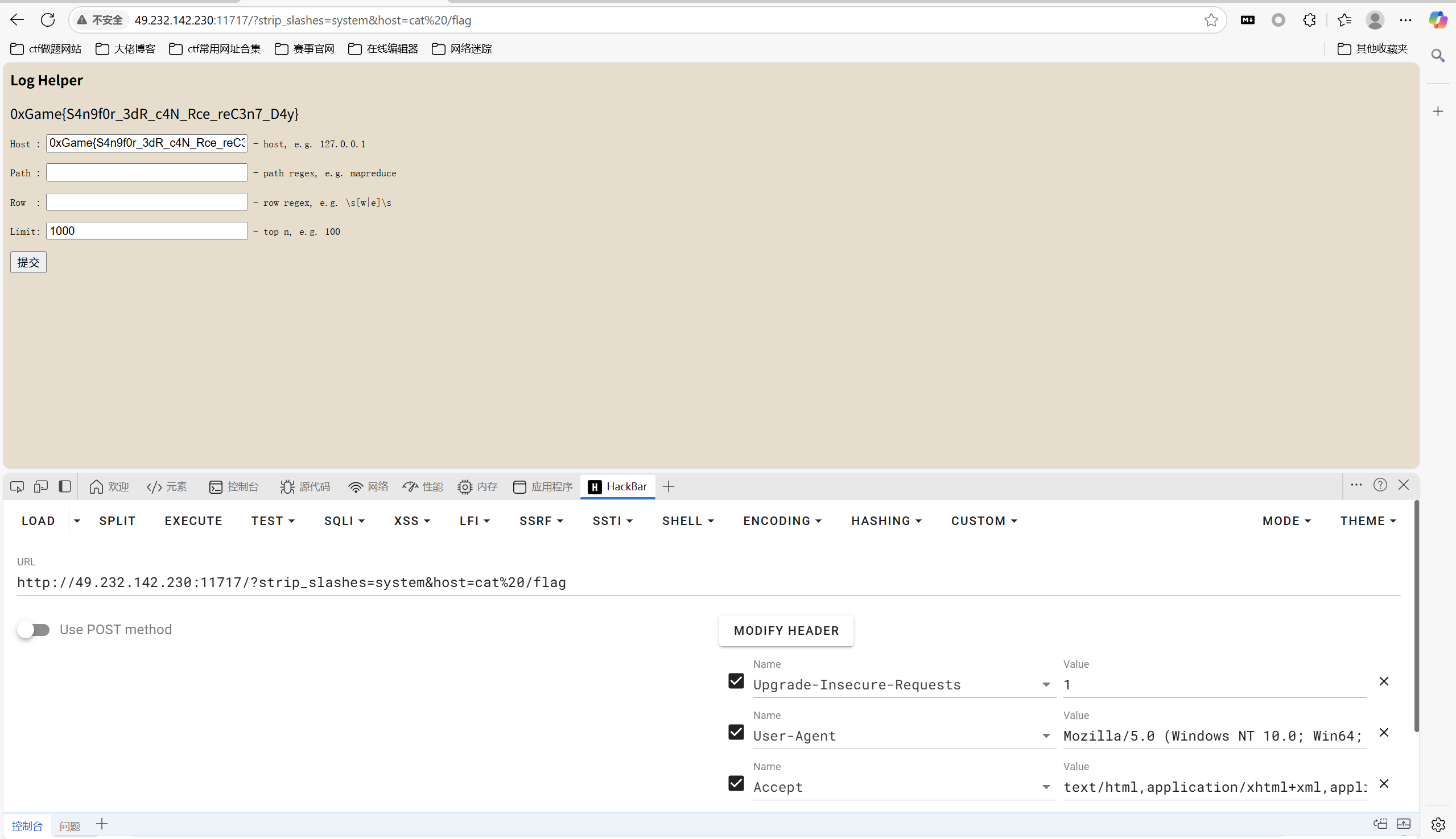1456x839 pixels.
Task: Open browser settings and more menu
Action: [1406, 20]
